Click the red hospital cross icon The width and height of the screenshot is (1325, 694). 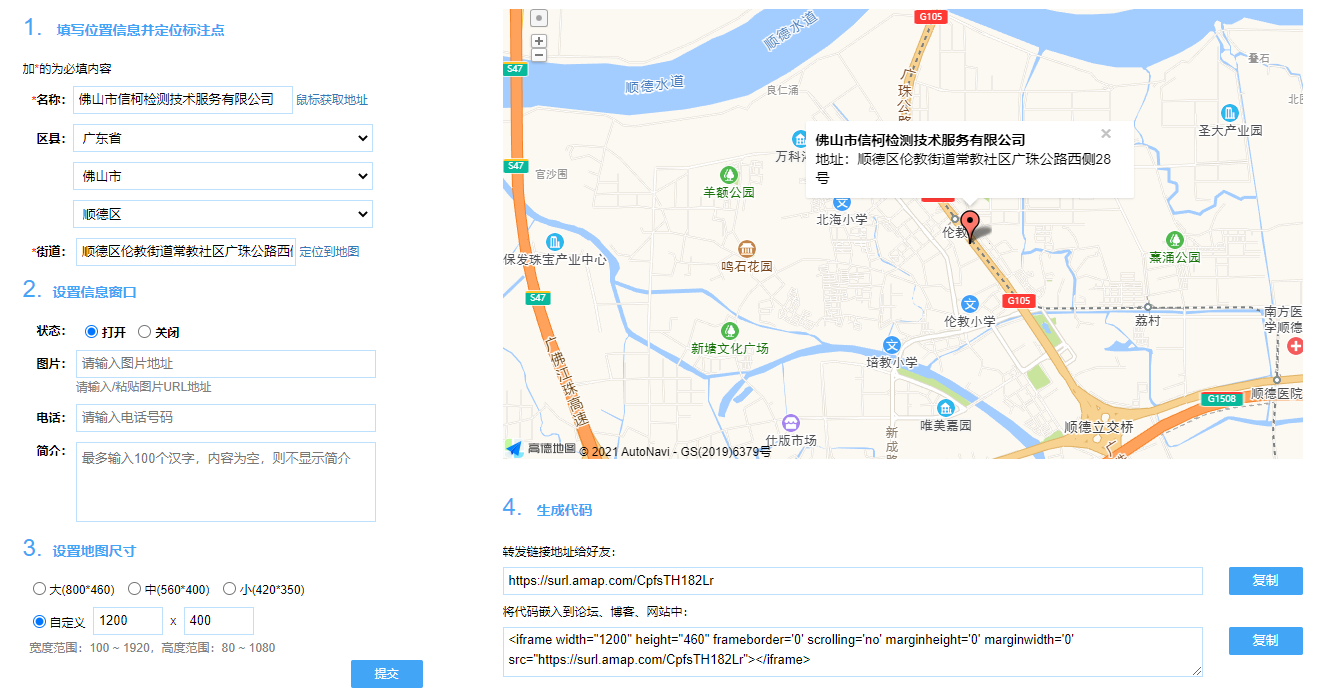[1295, 346]
